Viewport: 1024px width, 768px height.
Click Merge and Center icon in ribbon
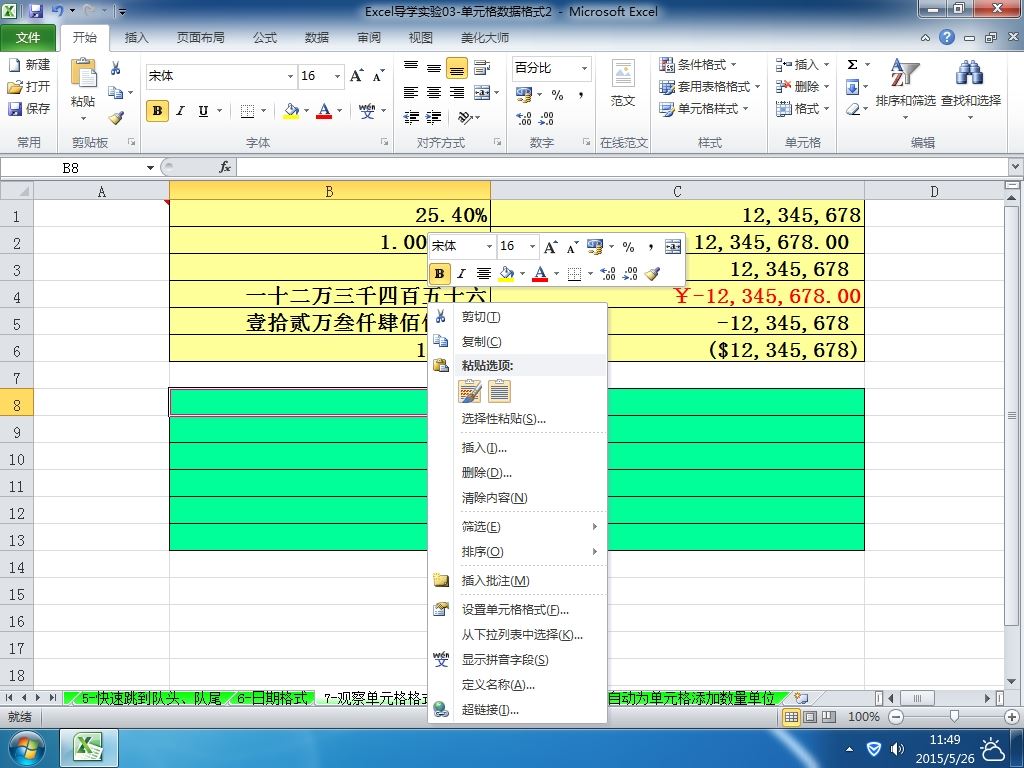click(x=482, y=92)
